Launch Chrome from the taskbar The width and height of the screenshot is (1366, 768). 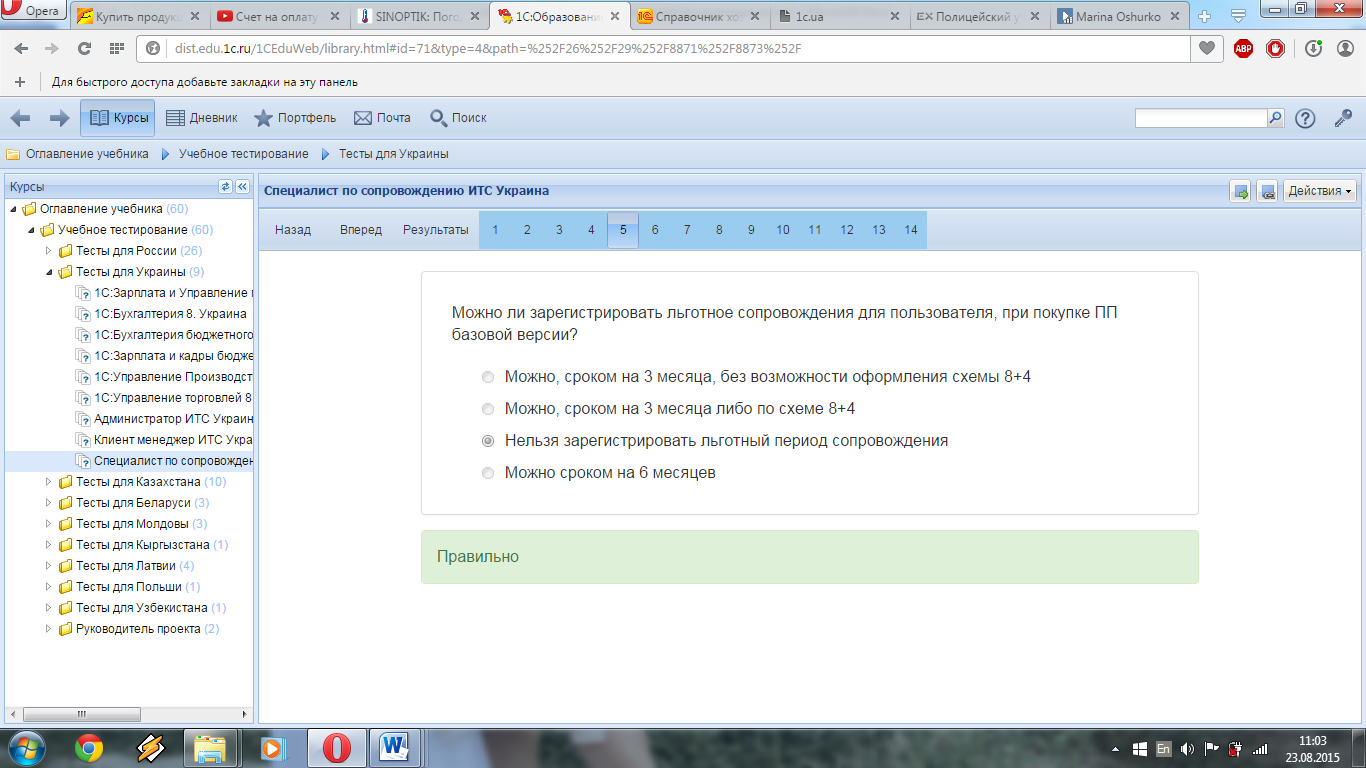pos(89,748)
